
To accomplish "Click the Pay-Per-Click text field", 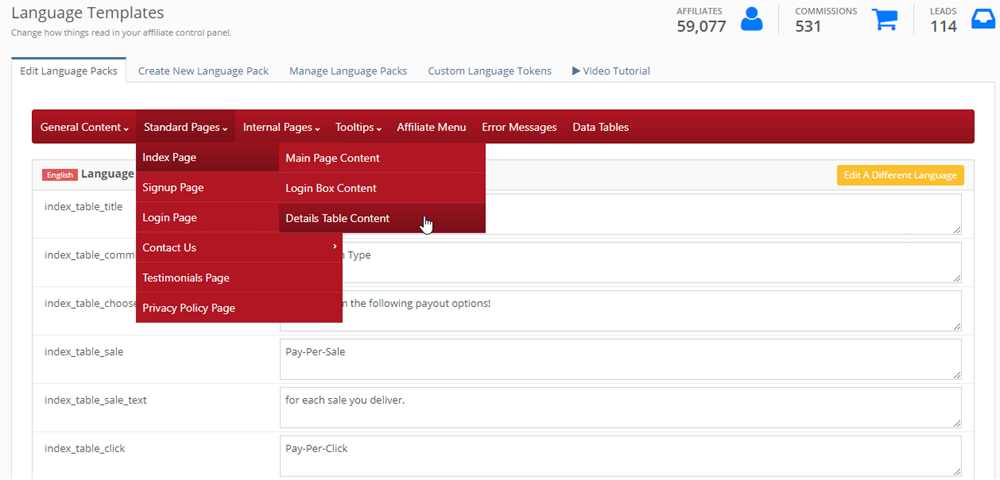I will point(620,456).
